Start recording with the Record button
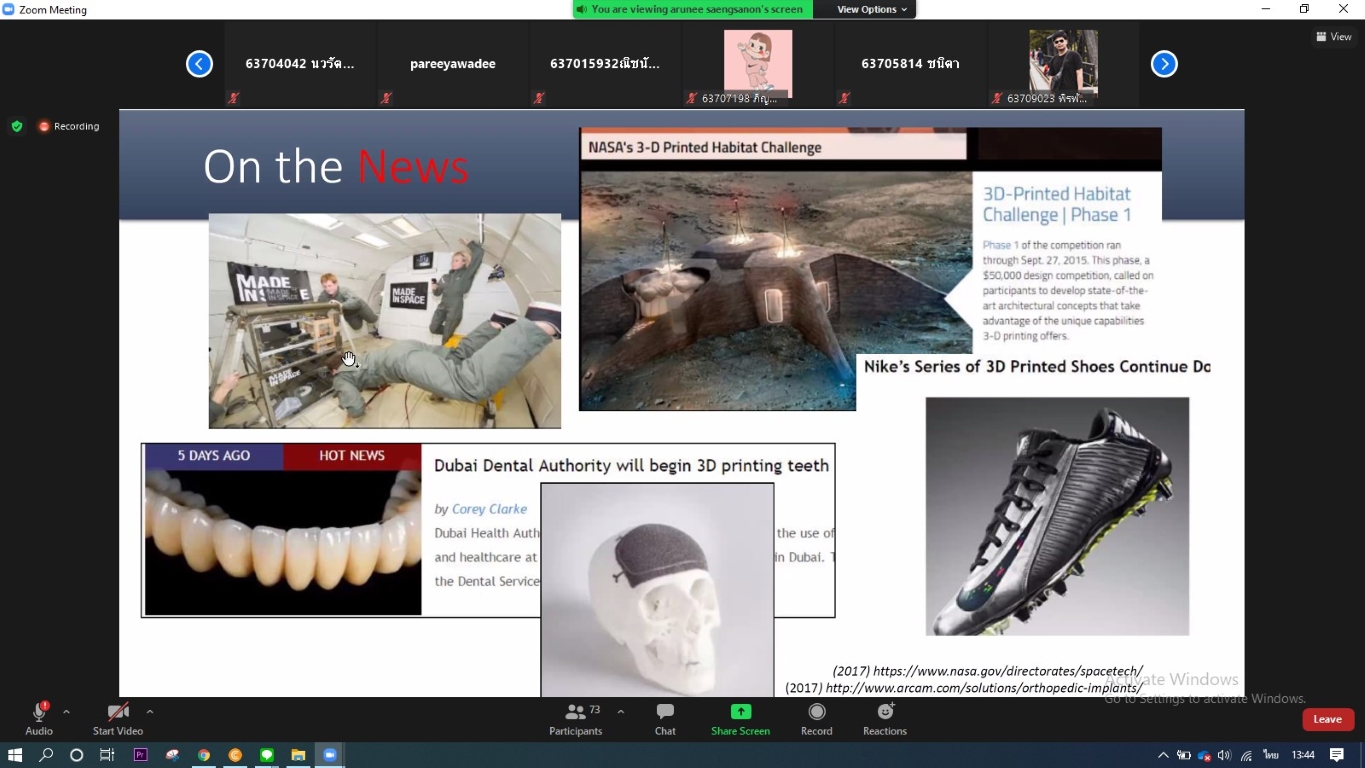Image resolution: width=1365 pixels, height=768 pixels. (x=817, y=719)
